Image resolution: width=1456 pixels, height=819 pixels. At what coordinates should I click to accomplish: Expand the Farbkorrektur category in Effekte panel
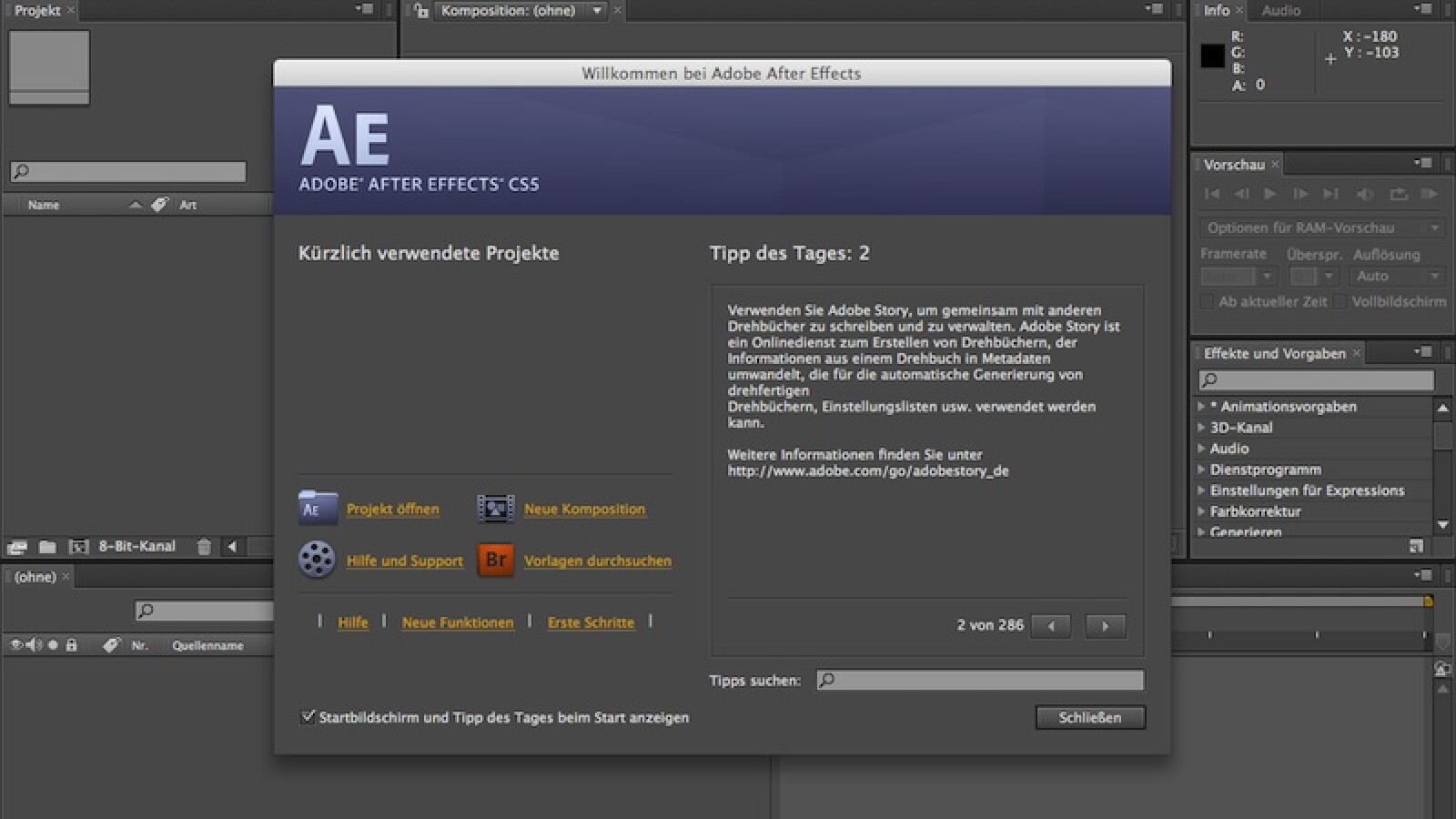coord(1203,511)
